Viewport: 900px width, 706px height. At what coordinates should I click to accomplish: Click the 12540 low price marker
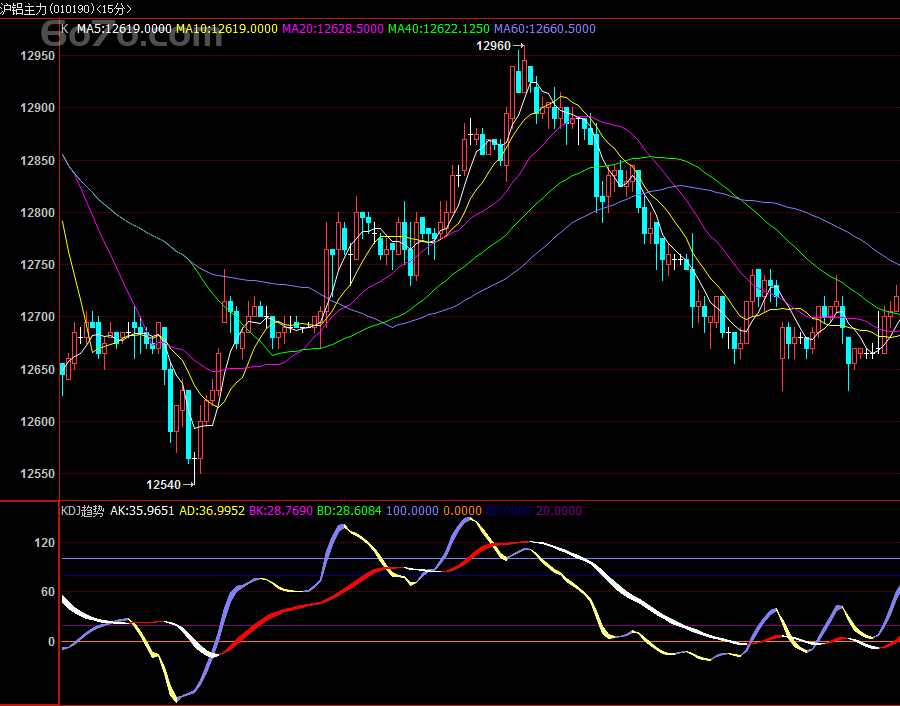(x=164, y=485)
